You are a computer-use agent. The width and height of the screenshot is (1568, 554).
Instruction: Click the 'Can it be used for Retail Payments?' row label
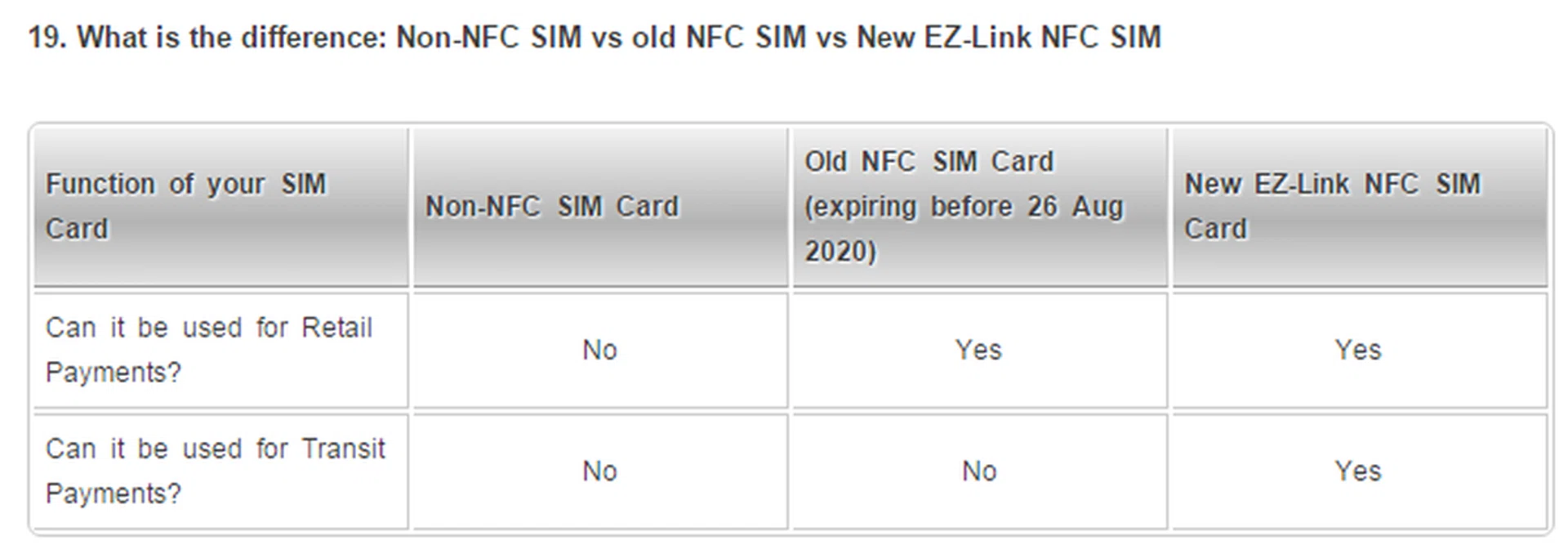[208, 350]
